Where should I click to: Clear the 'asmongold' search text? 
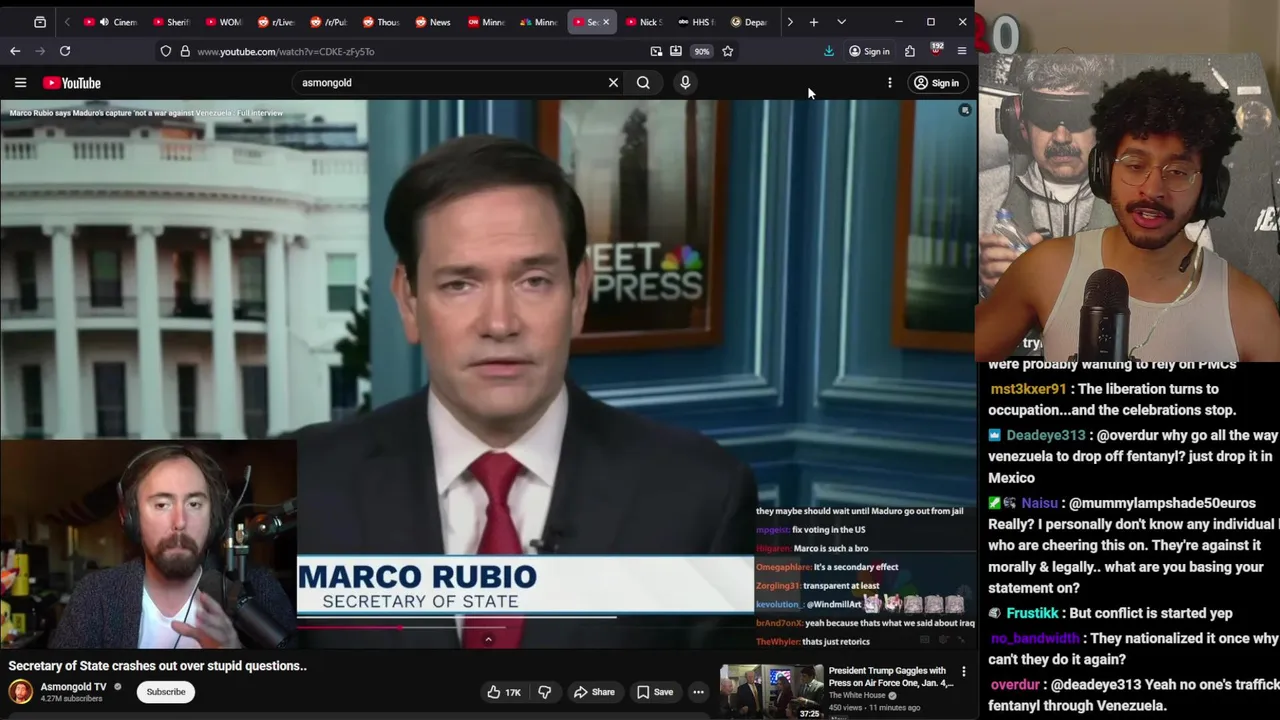coord(613,83)
